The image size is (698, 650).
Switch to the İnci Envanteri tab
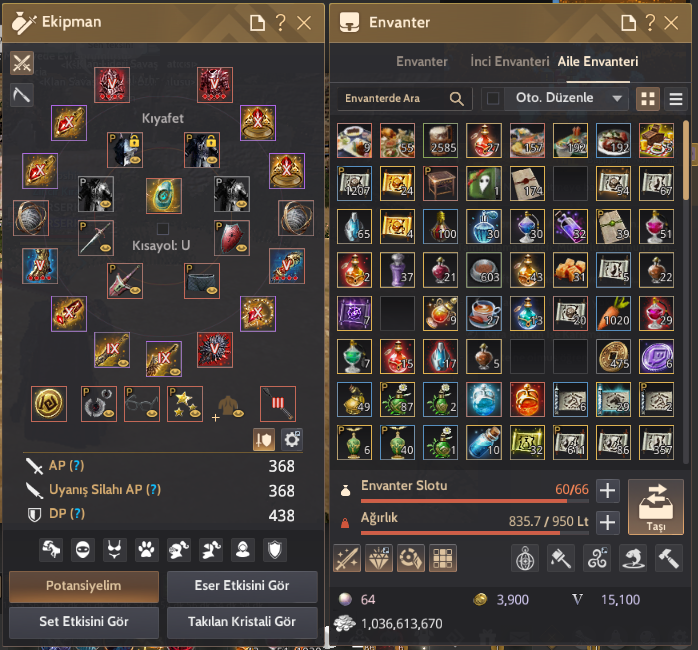click(510, 61)
